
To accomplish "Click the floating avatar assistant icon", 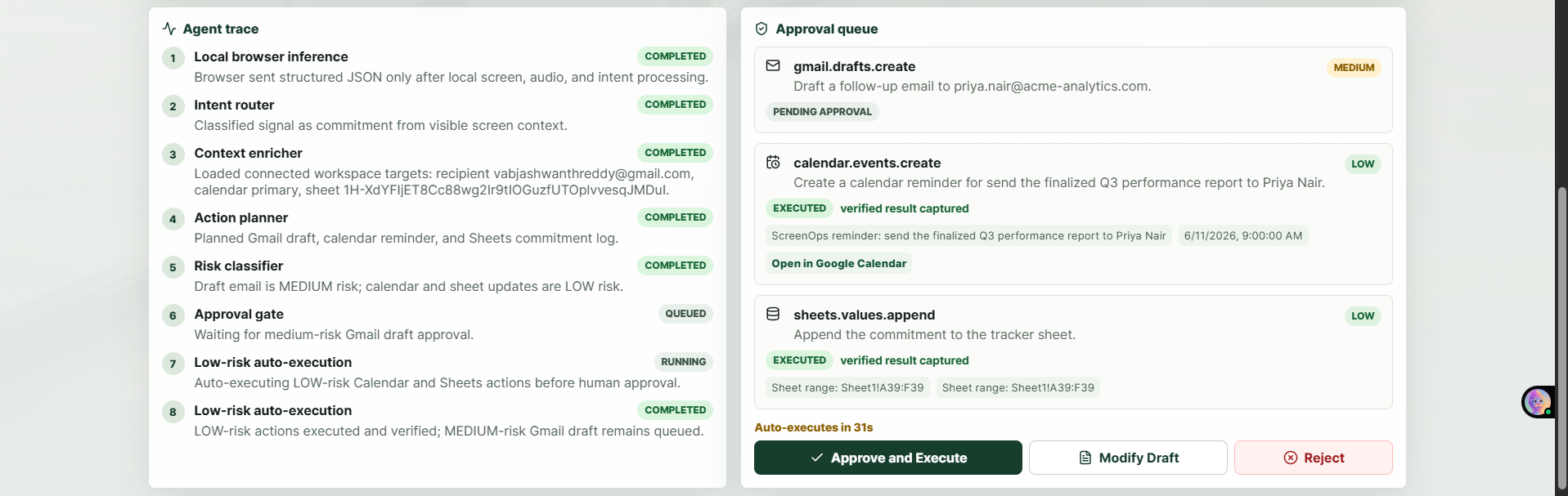I will click(x=1538, y=402).
